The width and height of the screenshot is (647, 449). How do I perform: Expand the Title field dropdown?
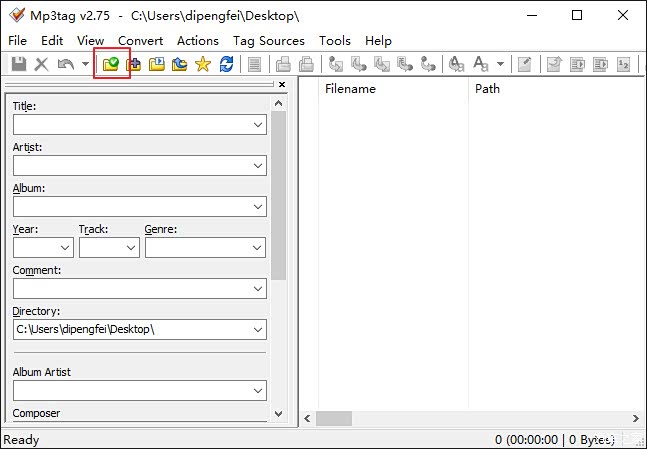pos(258,125)
